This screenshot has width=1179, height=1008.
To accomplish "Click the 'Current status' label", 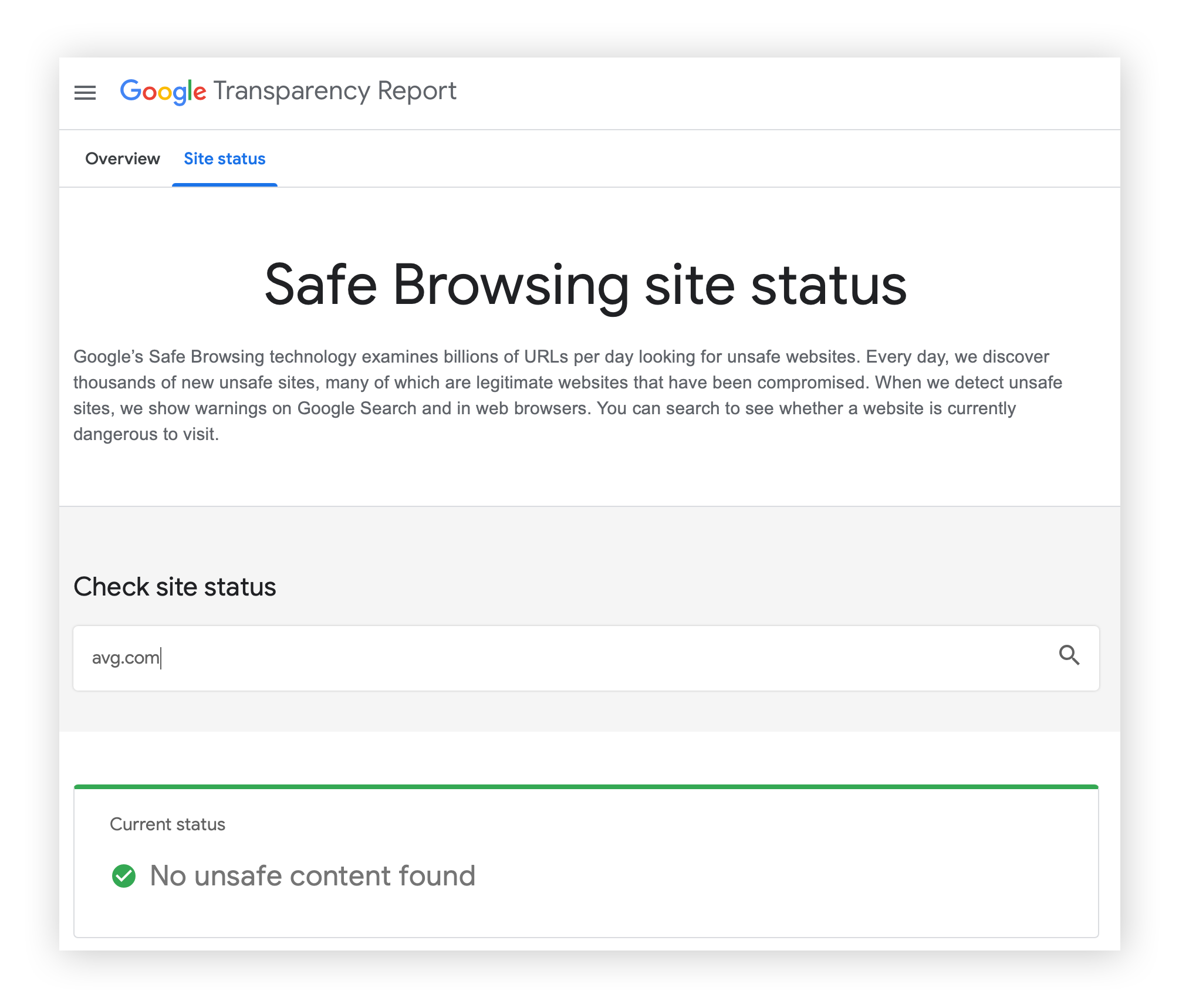I will coord(167,824).
